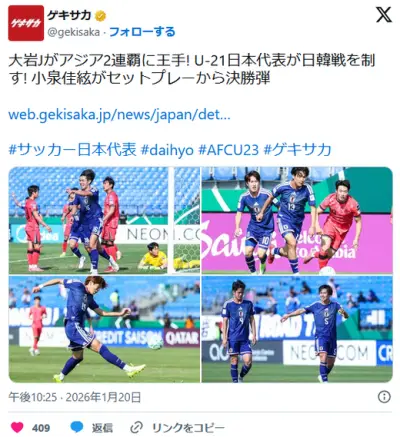This screenshot has width=400, height=437.
Task: Open the #サッカー日本代表 hashtag
Action: point(72,150)
